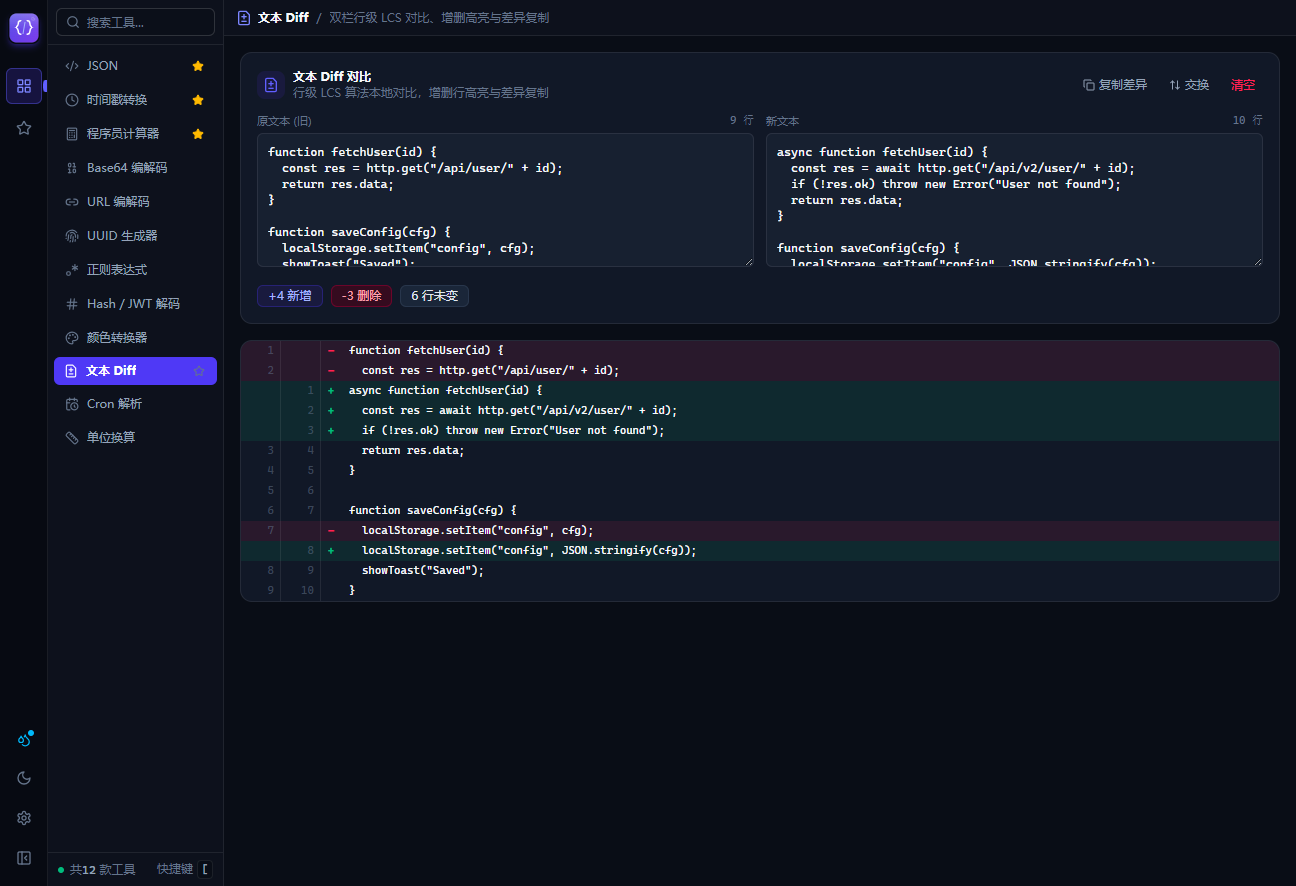Toggle the star on 时间戳转换

click(198, 100)
